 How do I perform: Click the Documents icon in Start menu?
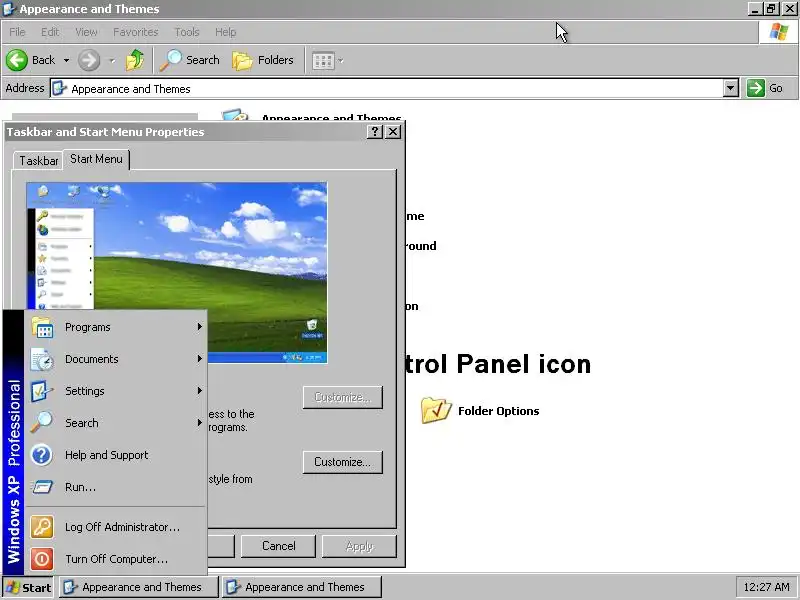(42, 359)
